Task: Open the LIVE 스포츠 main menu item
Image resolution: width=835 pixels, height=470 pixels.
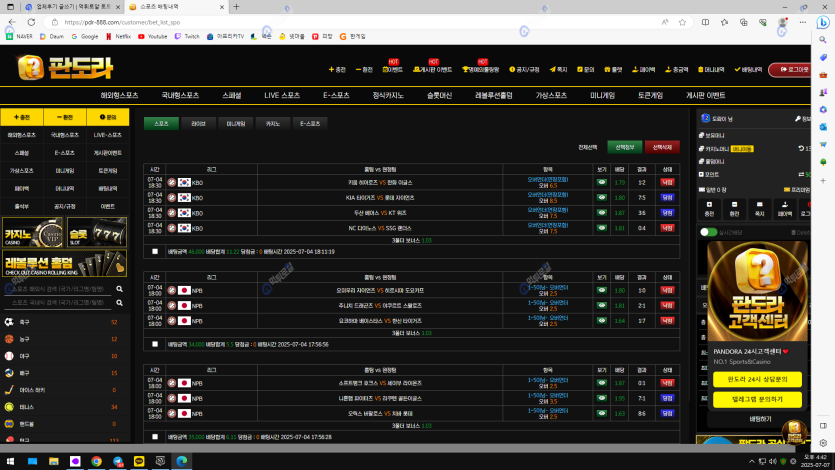Action: [282, 95]
